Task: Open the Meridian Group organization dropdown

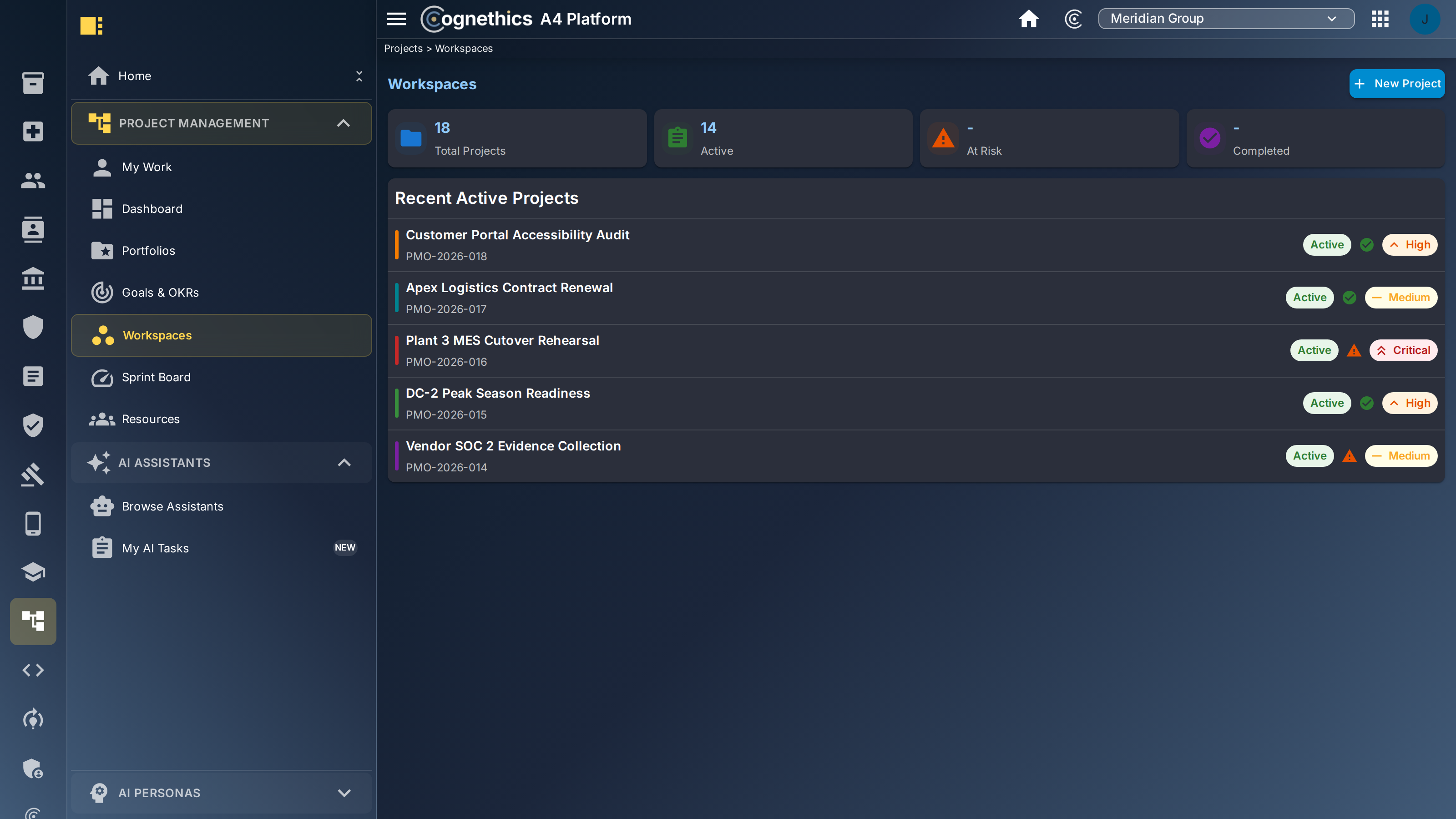Action: [1226, 19]
